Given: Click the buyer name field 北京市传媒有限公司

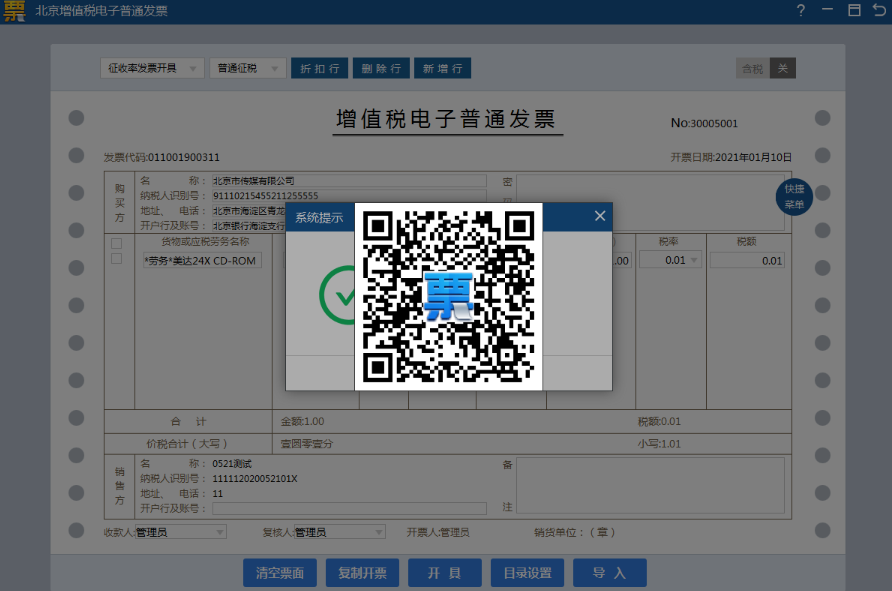Looking at the screenshot, I should click(x=349, y=181).
